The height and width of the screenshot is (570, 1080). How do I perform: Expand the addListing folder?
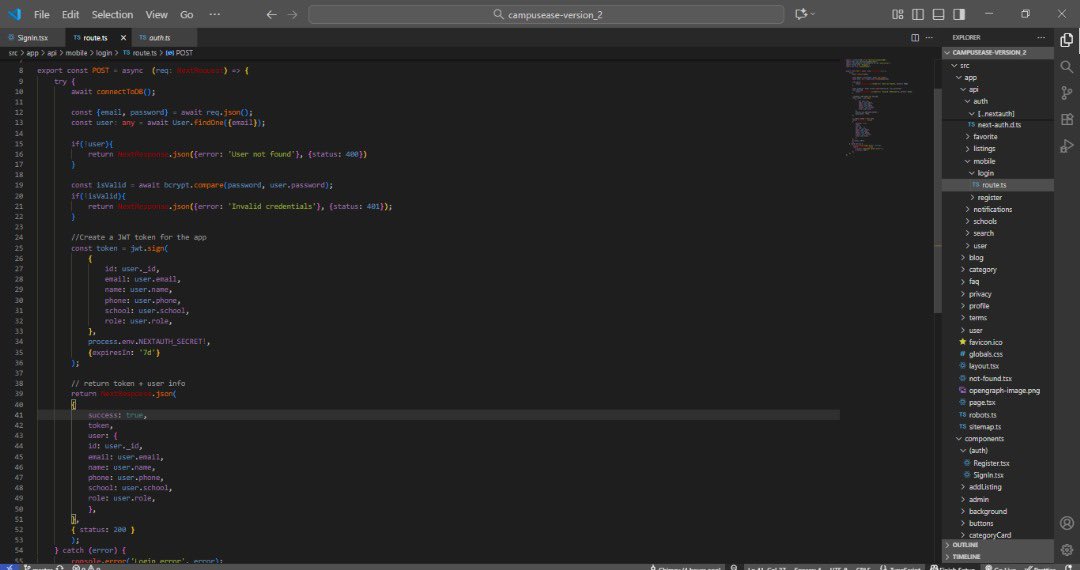(998, 487)
